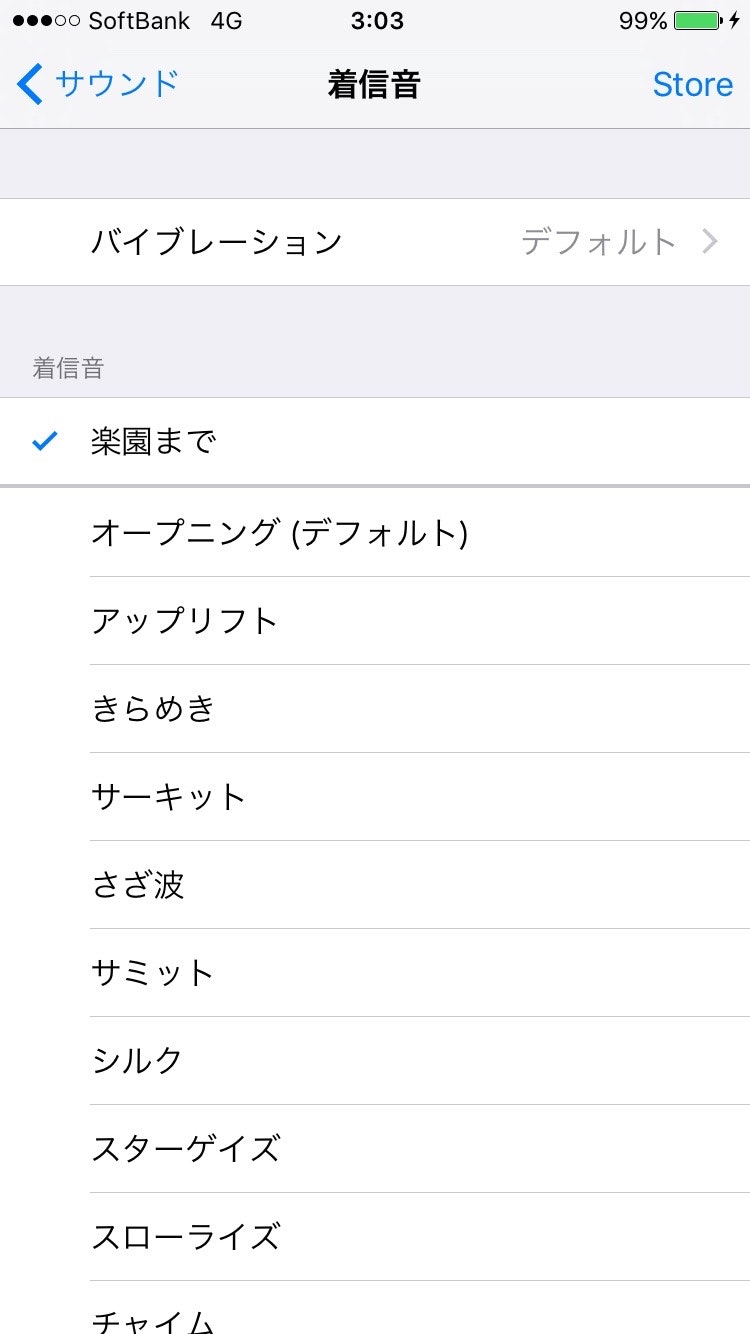Tap the back chevron icon beside サウンド
The width and height of the screenshot is (750, 1334).
30,84
